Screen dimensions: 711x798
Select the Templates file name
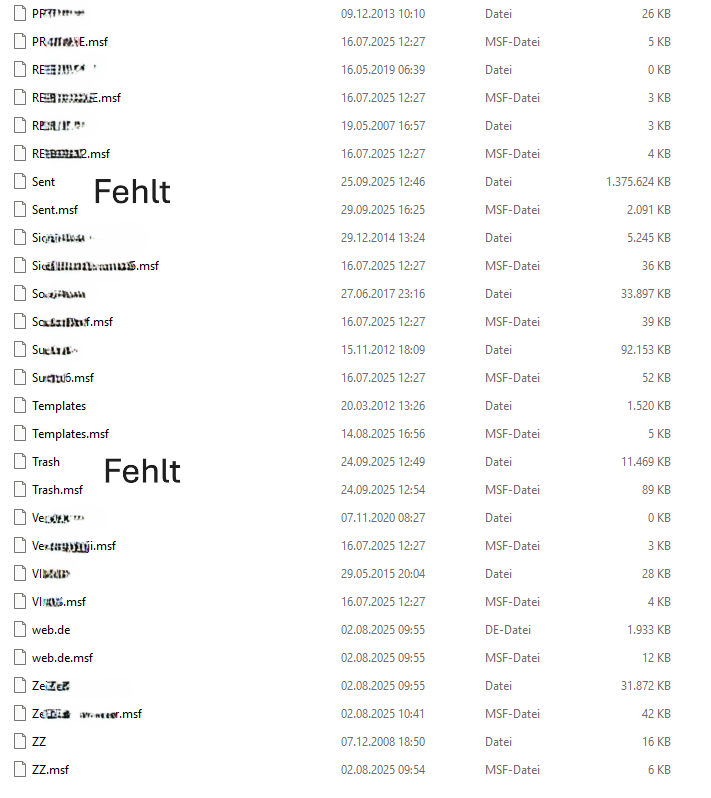coord(59,406)
